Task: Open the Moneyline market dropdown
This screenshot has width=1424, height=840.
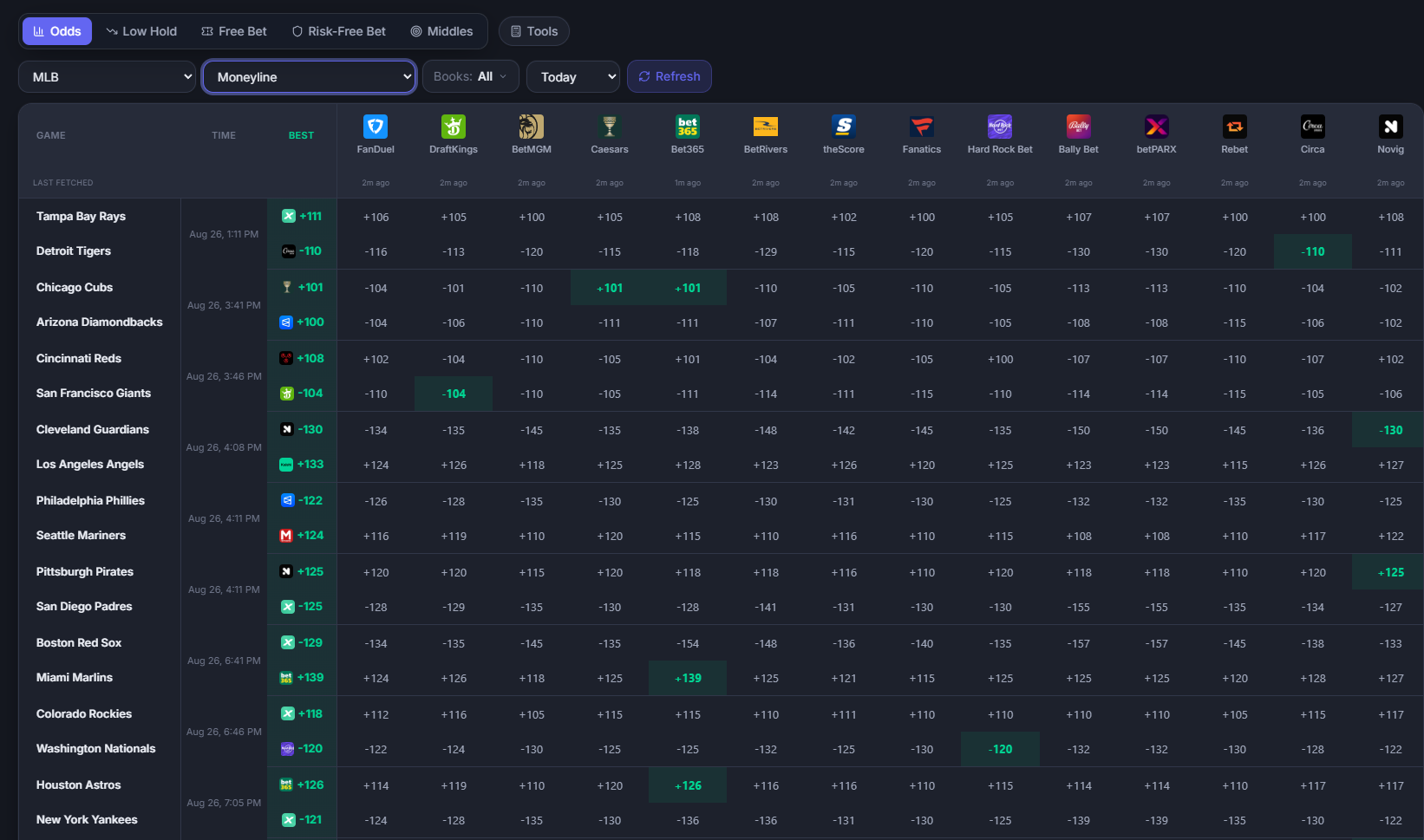Action: 310,76
